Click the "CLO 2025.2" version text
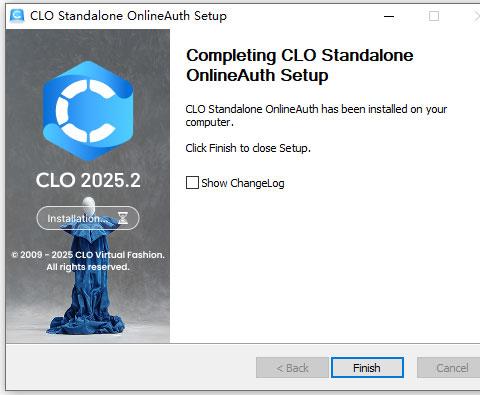 tap(88, 180)
